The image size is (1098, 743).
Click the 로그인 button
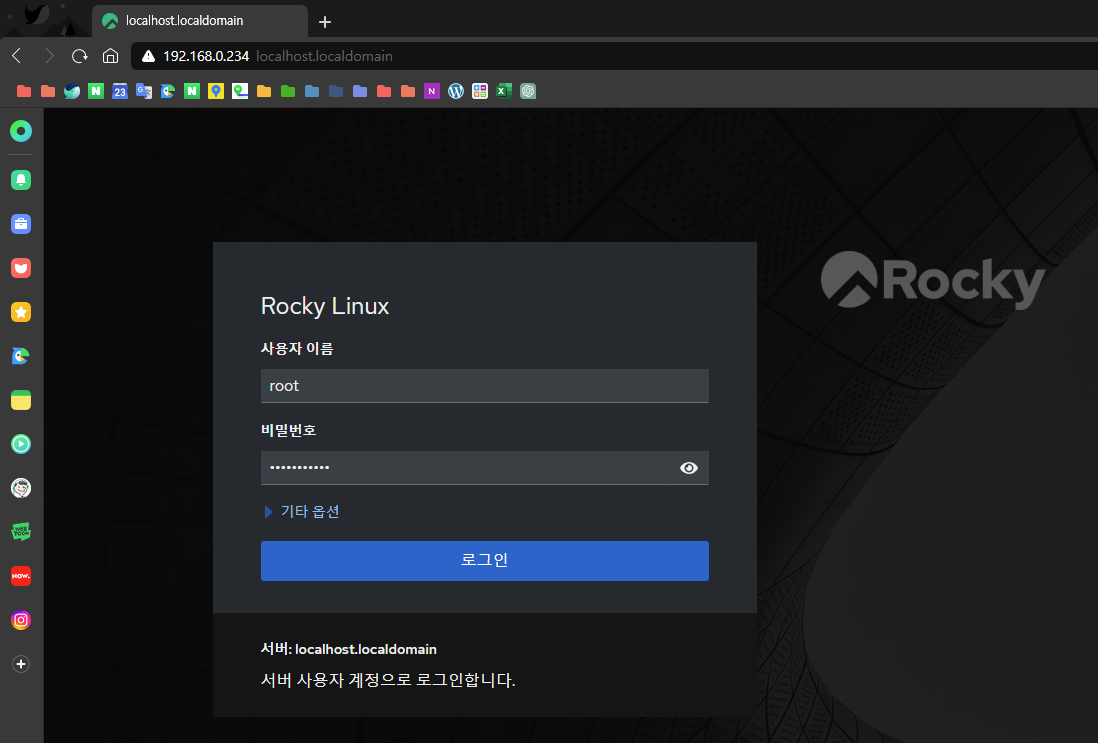pyautogui.click(x=485, y=561)
